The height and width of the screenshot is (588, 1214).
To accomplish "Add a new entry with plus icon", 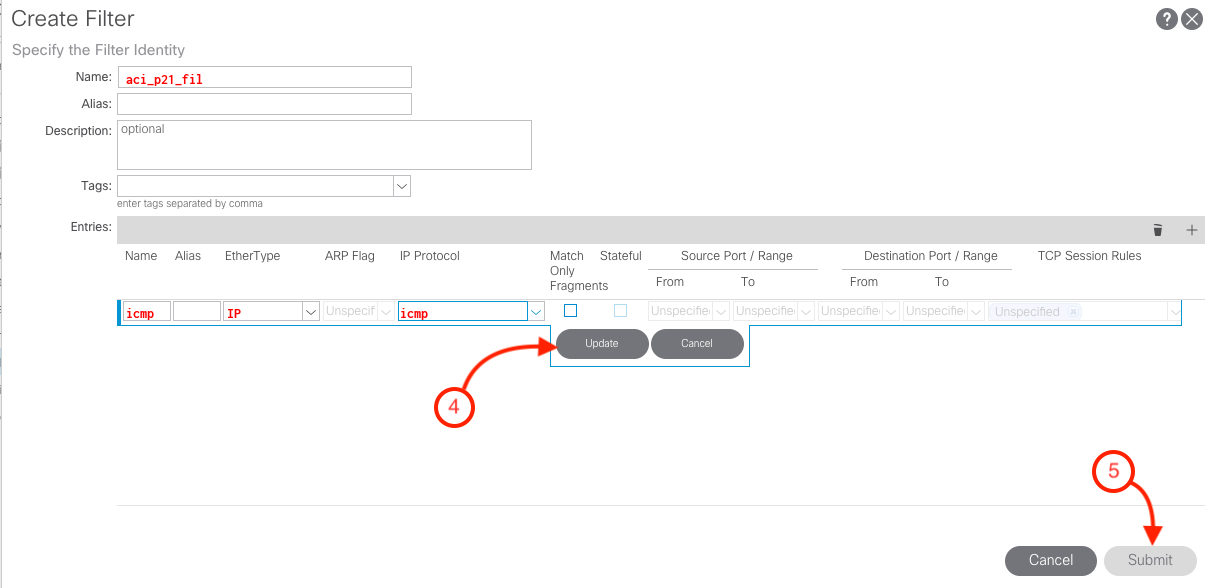I will pyautogui.click(x=1191, y=230).
